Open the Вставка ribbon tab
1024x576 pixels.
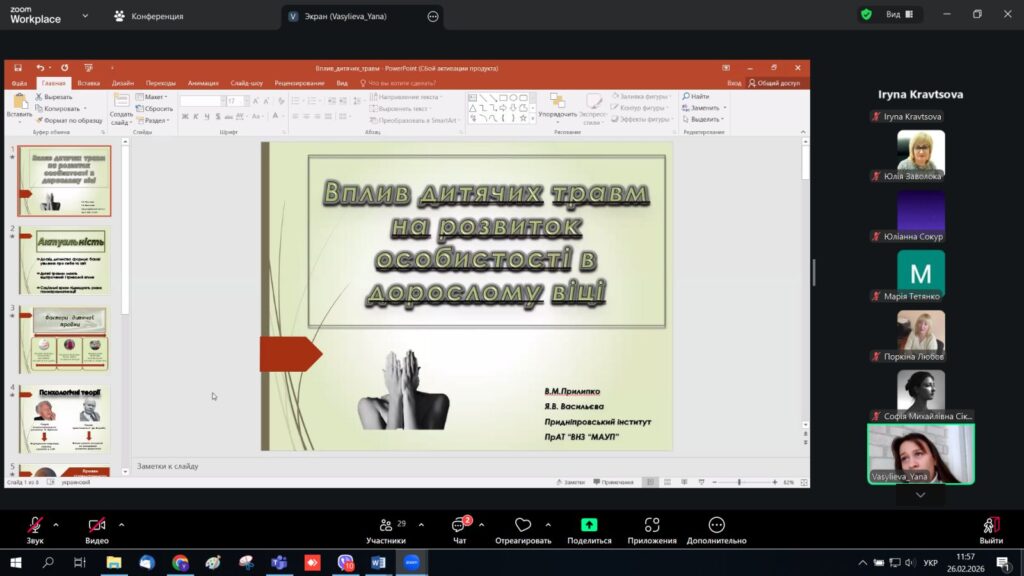click(x=88, y=83)
